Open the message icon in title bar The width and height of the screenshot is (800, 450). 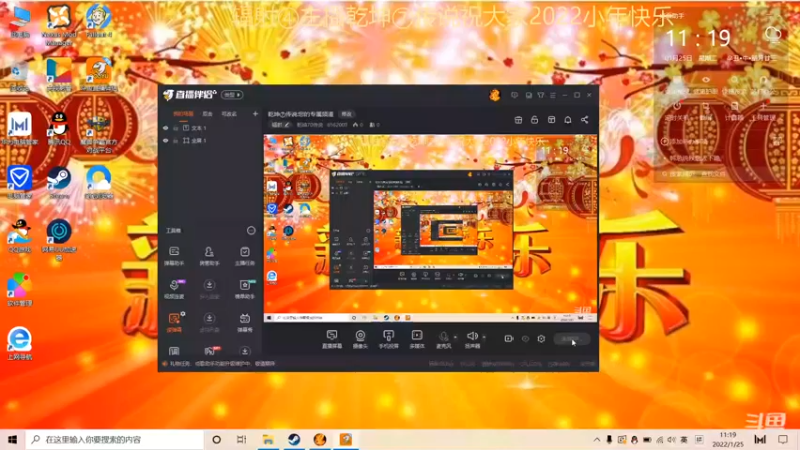pos(514,95)
